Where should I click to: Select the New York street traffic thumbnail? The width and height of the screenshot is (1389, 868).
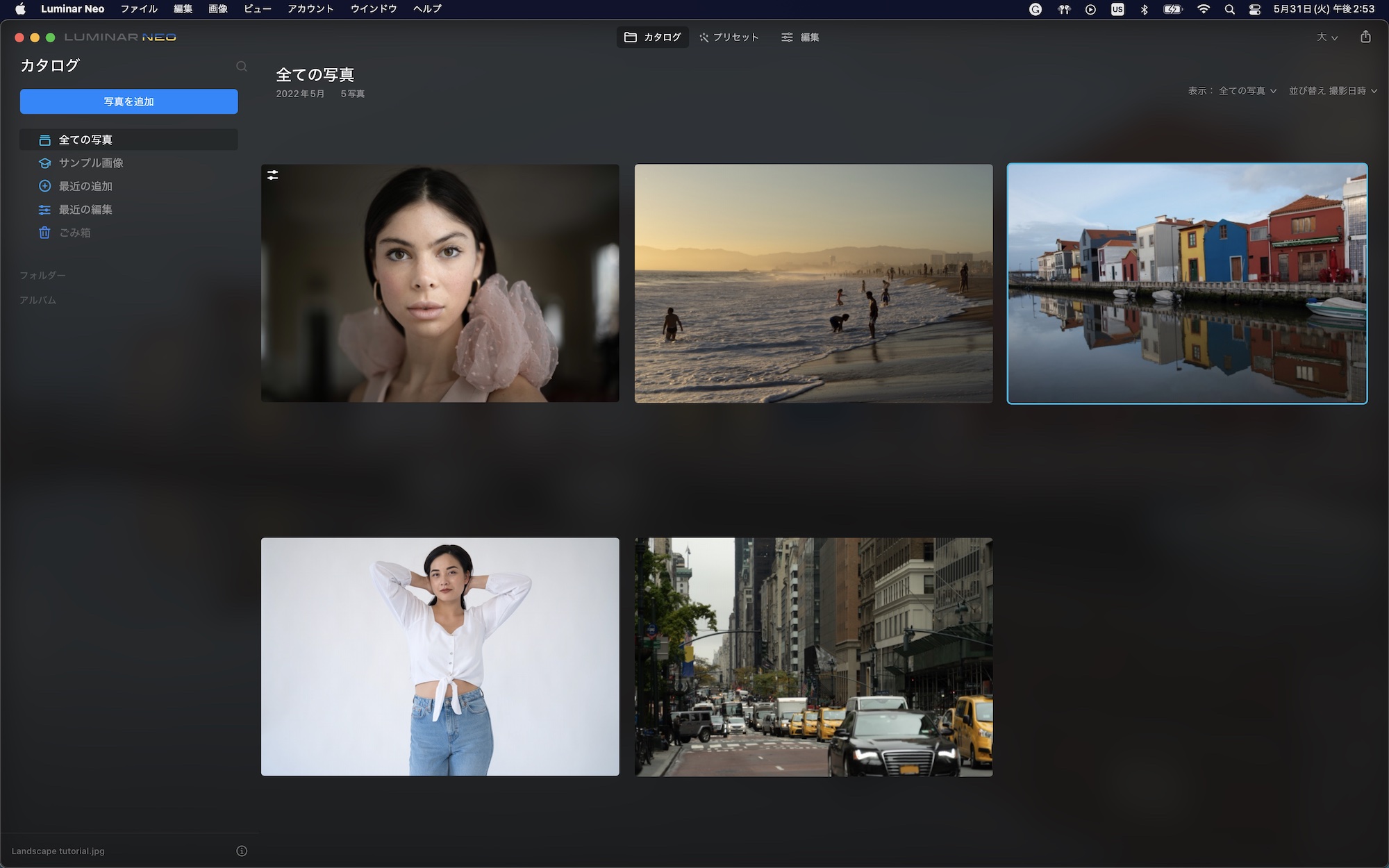[813, 656]
